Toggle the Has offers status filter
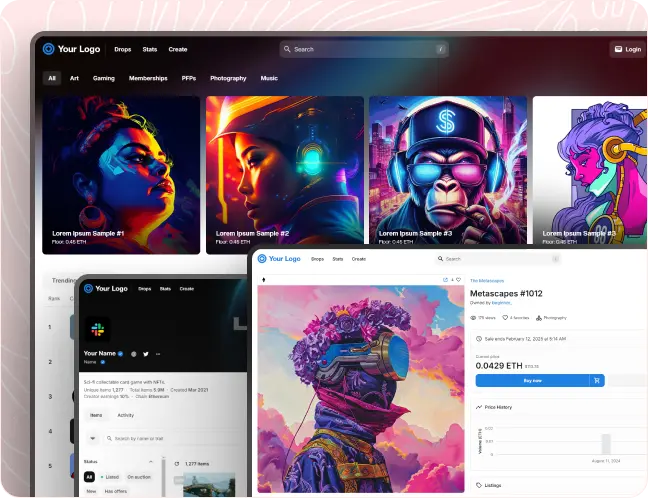648x498 pixels. tap(116, 491)
